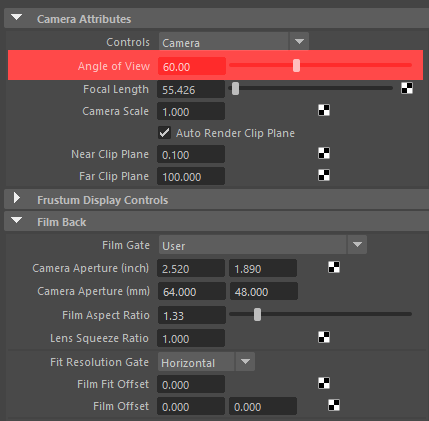Click the Film Aspect Ratio slider handle
Screen dimensions: 429x421
[x=257, y=314]
